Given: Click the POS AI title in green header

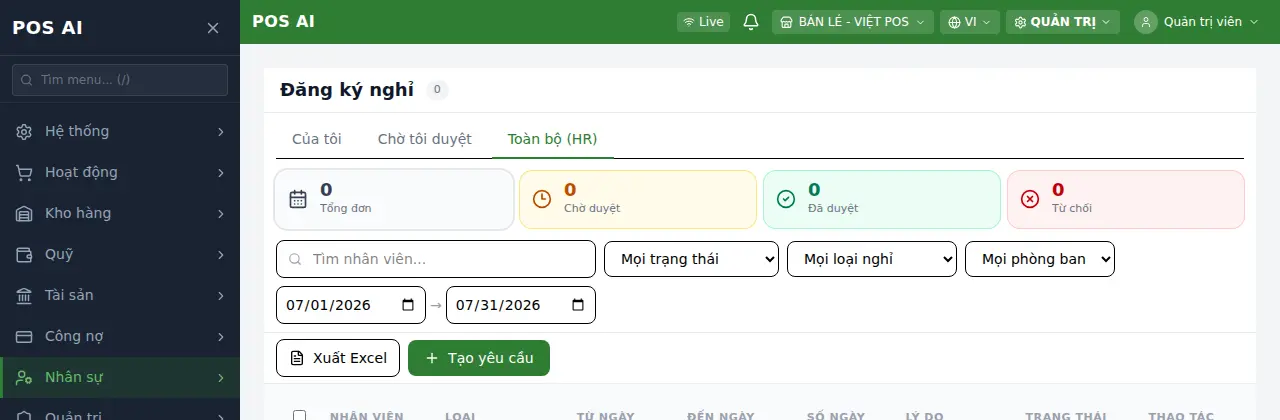Looking at the screenshot, I should click(284, 21).
